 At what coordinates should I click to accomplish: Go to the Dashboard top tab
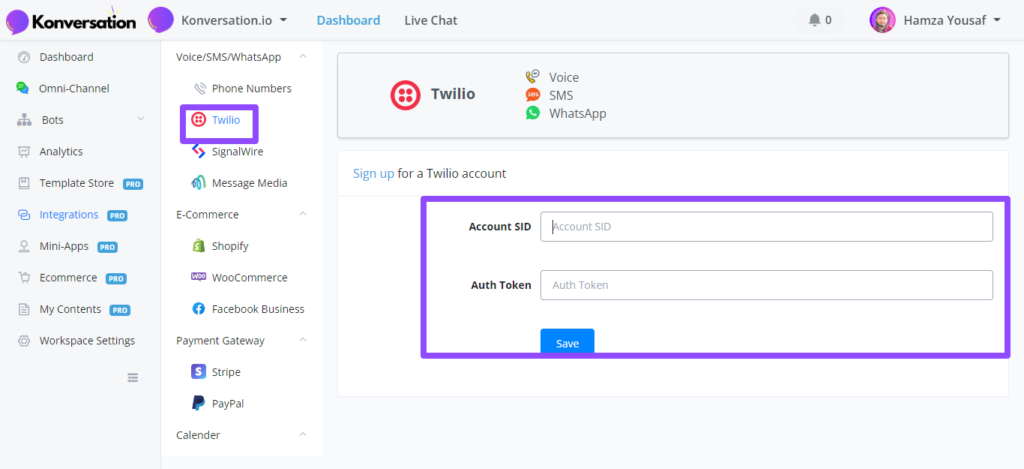348,20
